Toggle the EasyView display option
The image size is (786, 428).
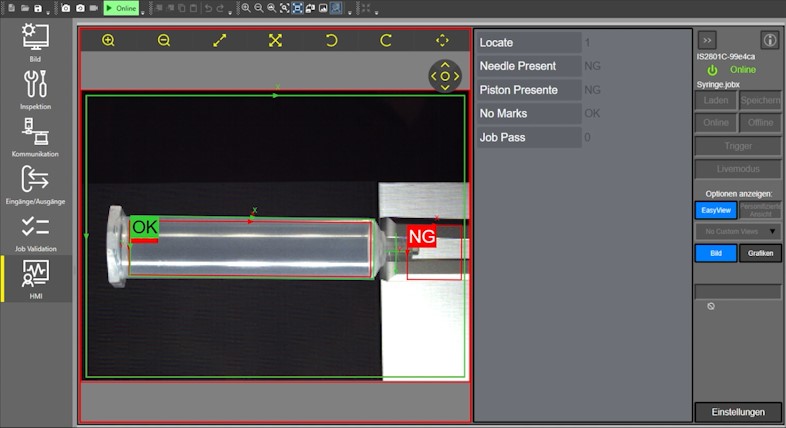point(715,210)
